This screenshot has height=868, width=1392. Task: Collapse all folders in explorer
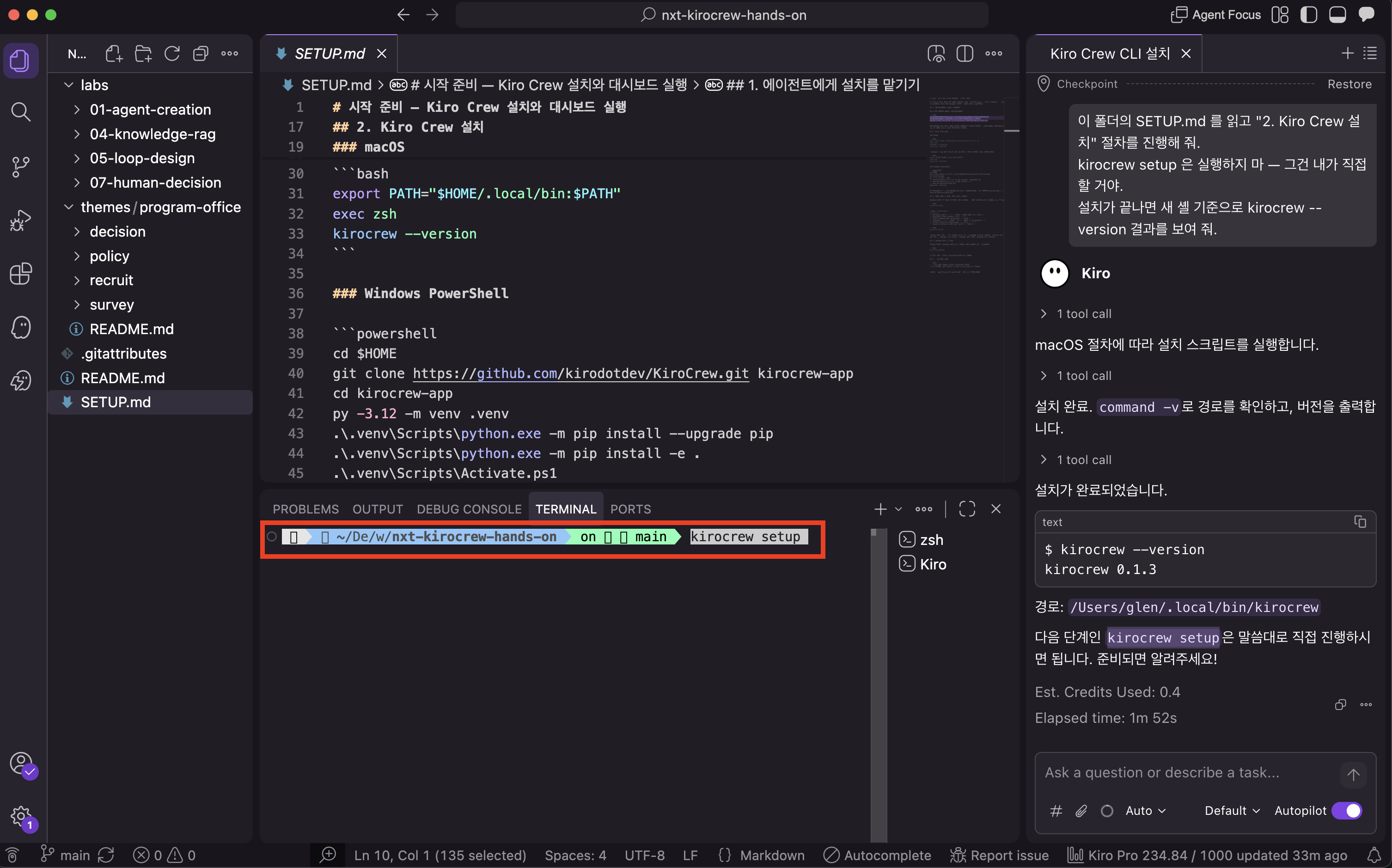pyautogui.click(x=200, y=54)
